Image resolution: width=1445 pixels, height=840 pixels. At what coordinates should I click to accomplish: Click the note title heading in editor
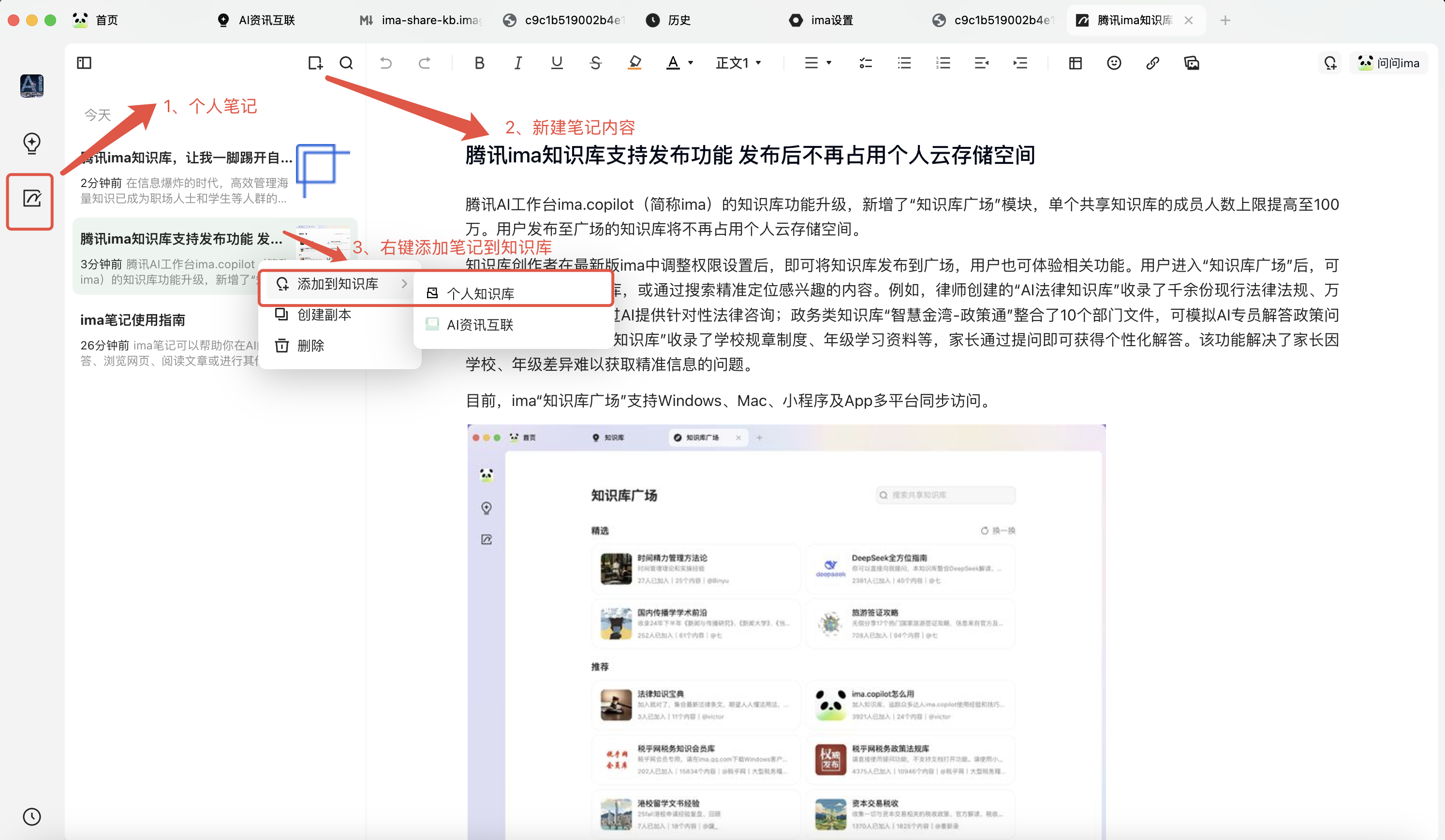[750, 155]
